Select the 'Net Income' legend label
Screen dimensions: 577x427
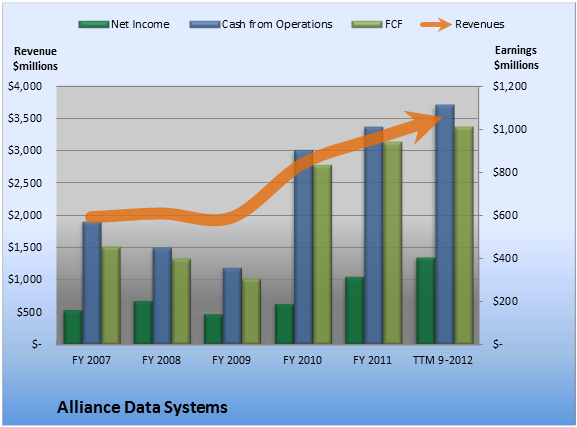click(140, 24)
